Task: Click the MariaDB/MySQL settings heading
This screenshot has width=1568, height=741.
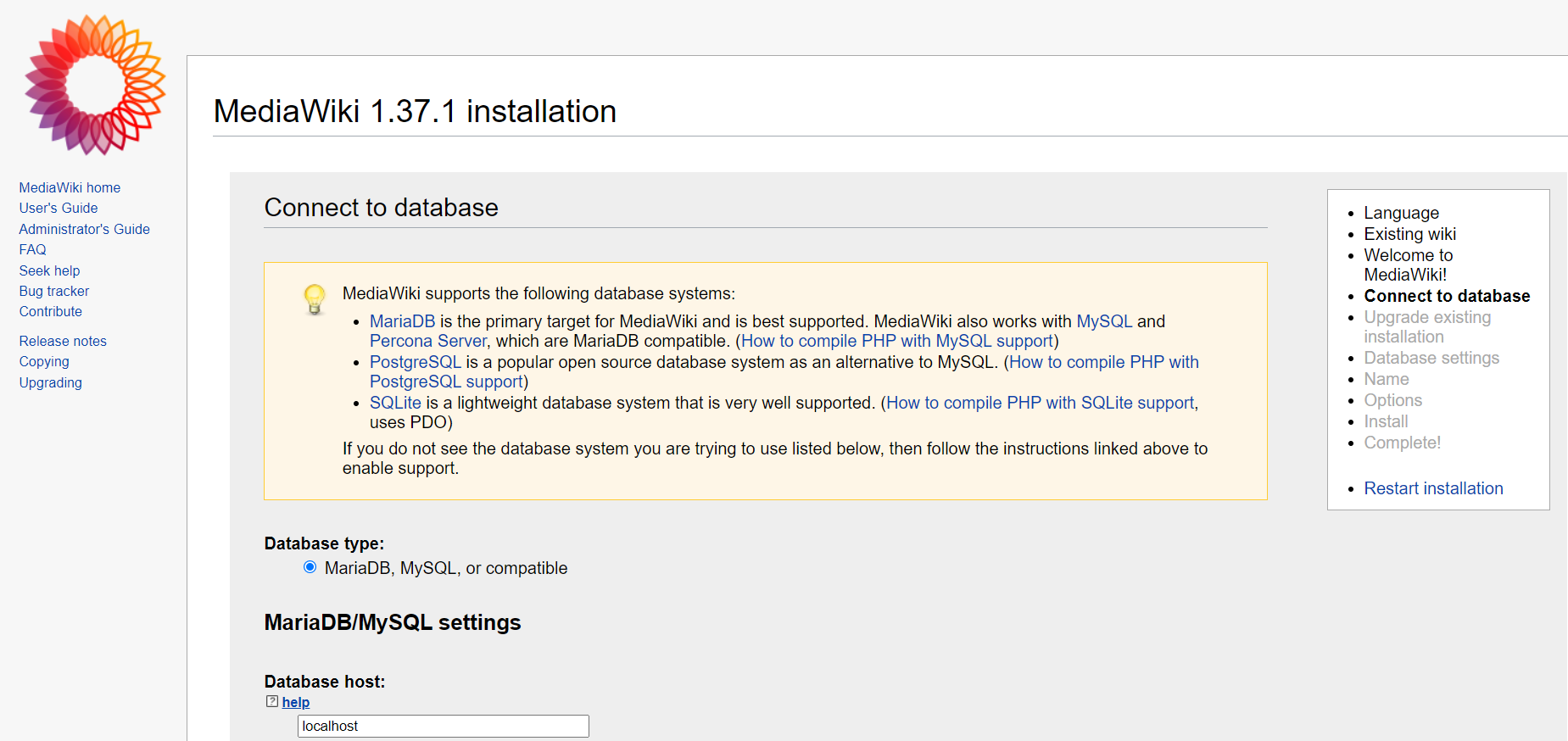Action: click(393, 622)
